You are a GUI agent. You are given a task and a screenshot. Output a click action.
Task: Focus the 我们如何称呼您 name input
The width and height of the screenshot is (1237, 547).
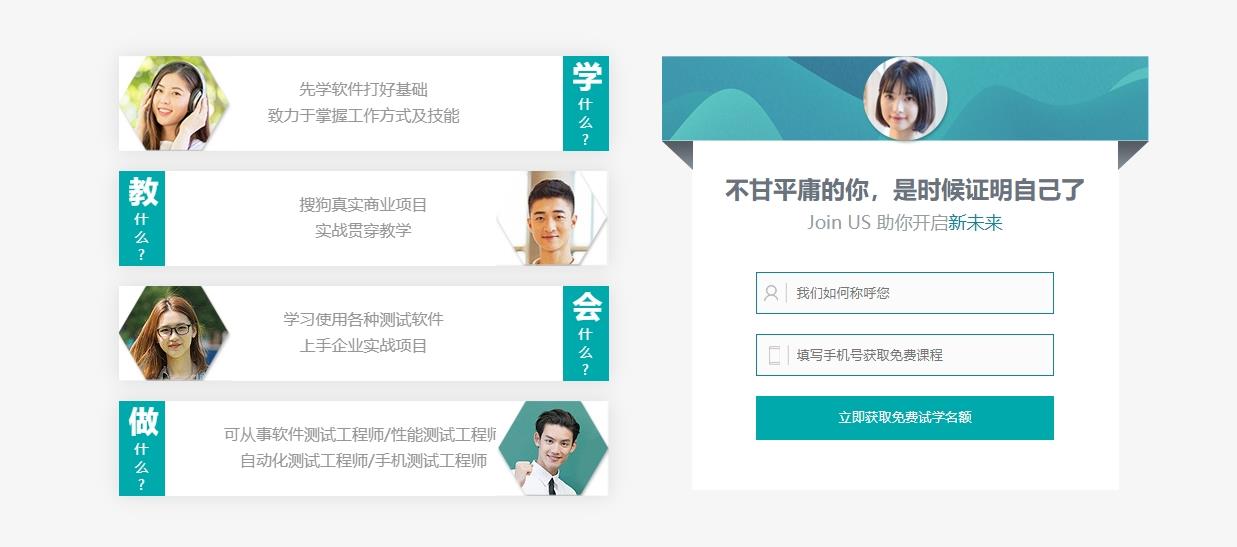[x=905, y=293]
